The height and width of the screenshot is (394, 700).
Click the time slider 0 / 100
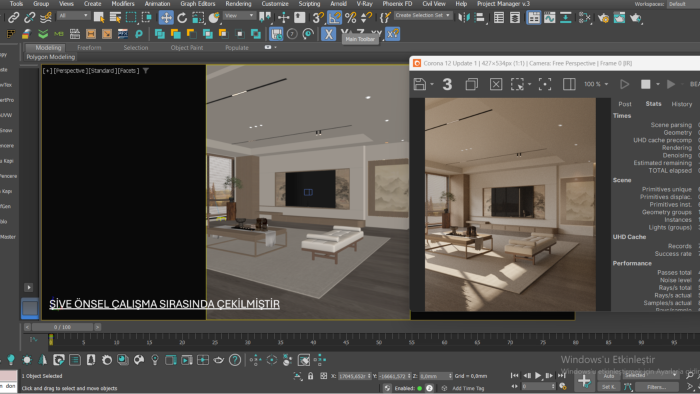pyautogui.click(x=62, y=327)
